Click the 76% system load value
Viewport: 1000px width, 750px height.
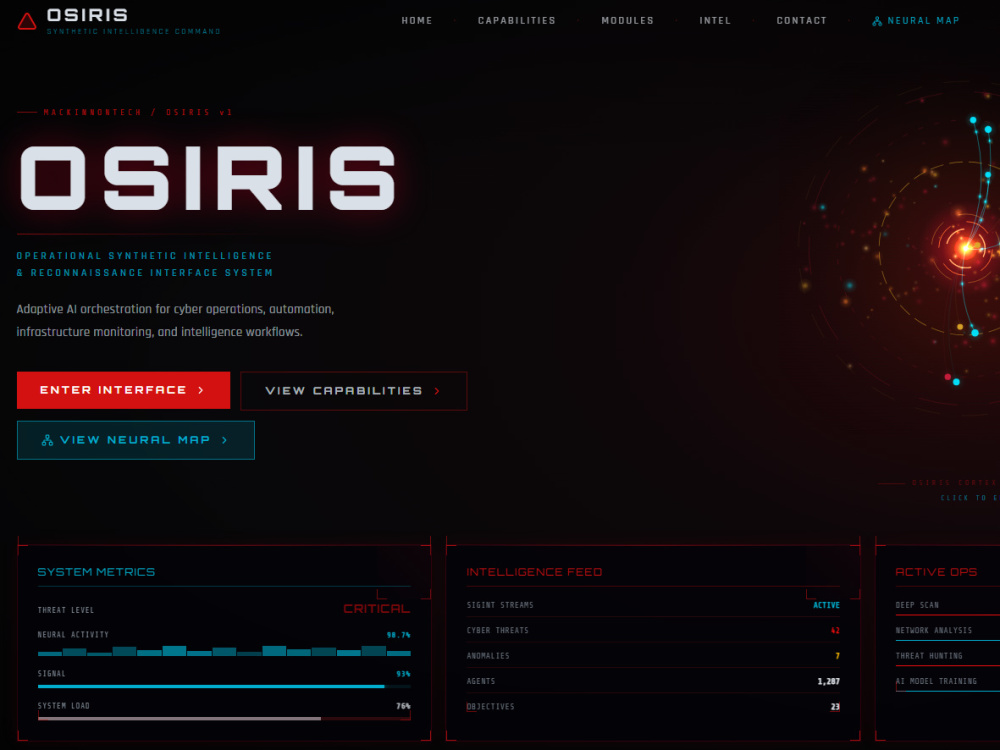click(x=403, y=706)
